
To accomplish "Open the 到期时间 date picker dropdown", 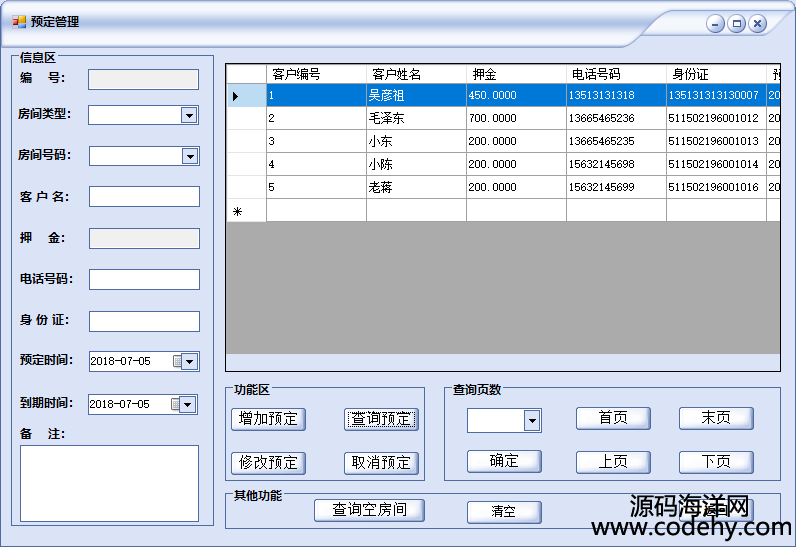I will (189, 404).
